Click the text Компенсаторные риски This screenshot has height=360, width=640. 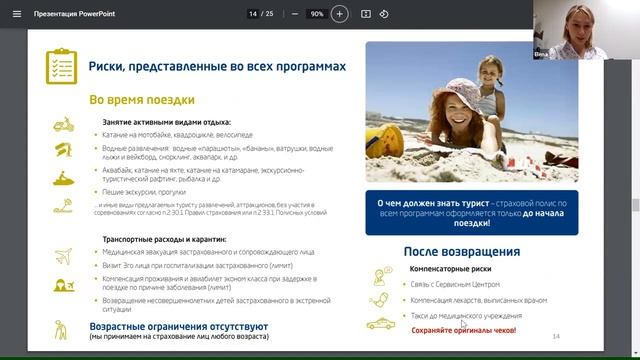tap(450, 269)
